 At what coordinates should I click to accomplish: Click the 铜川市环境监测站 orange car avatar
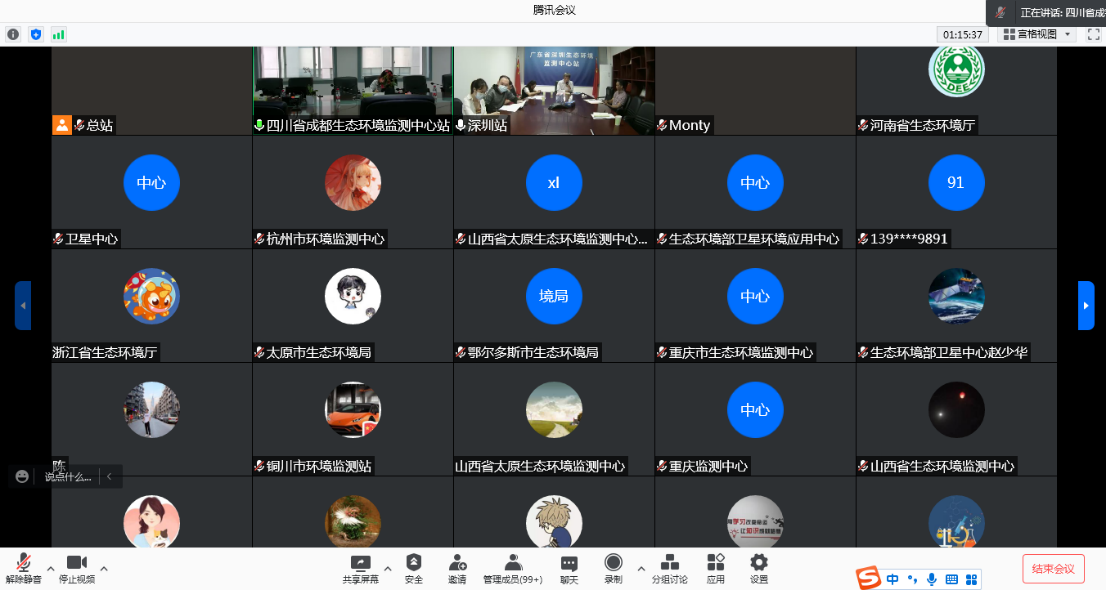pos(353,410)
